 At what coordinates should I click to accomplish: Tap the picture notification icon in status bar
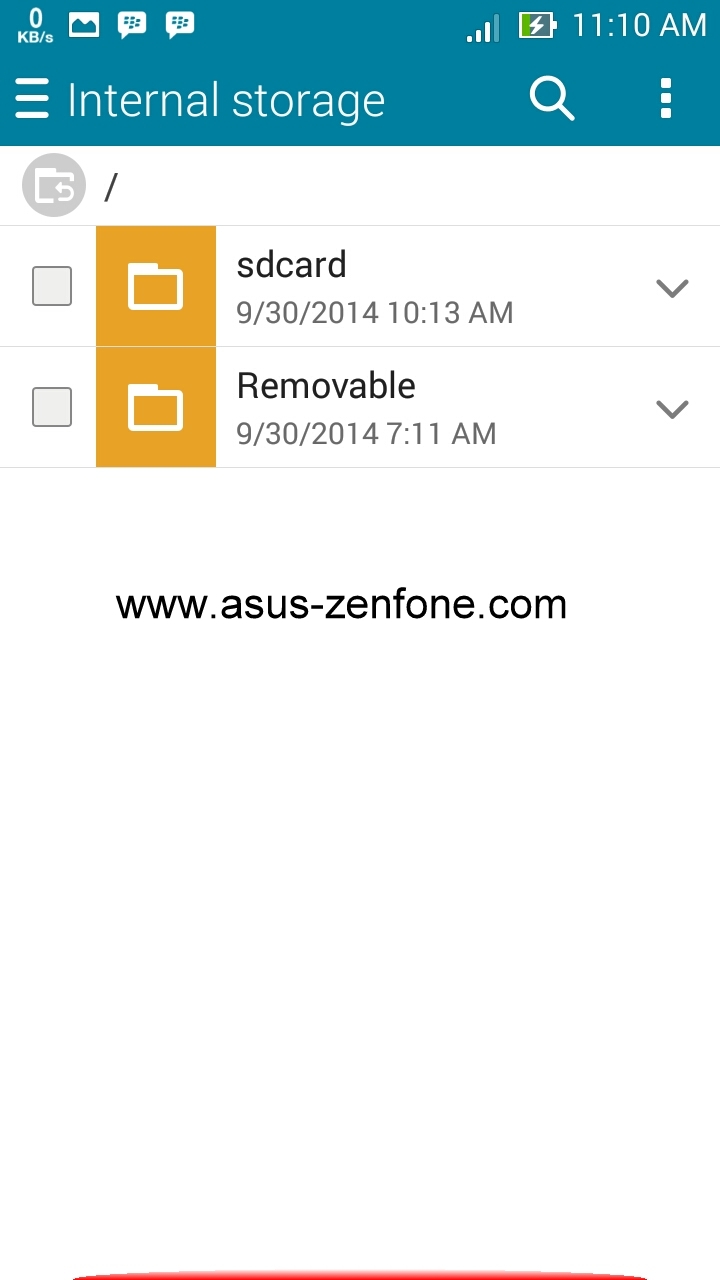[x=84, y=24]
